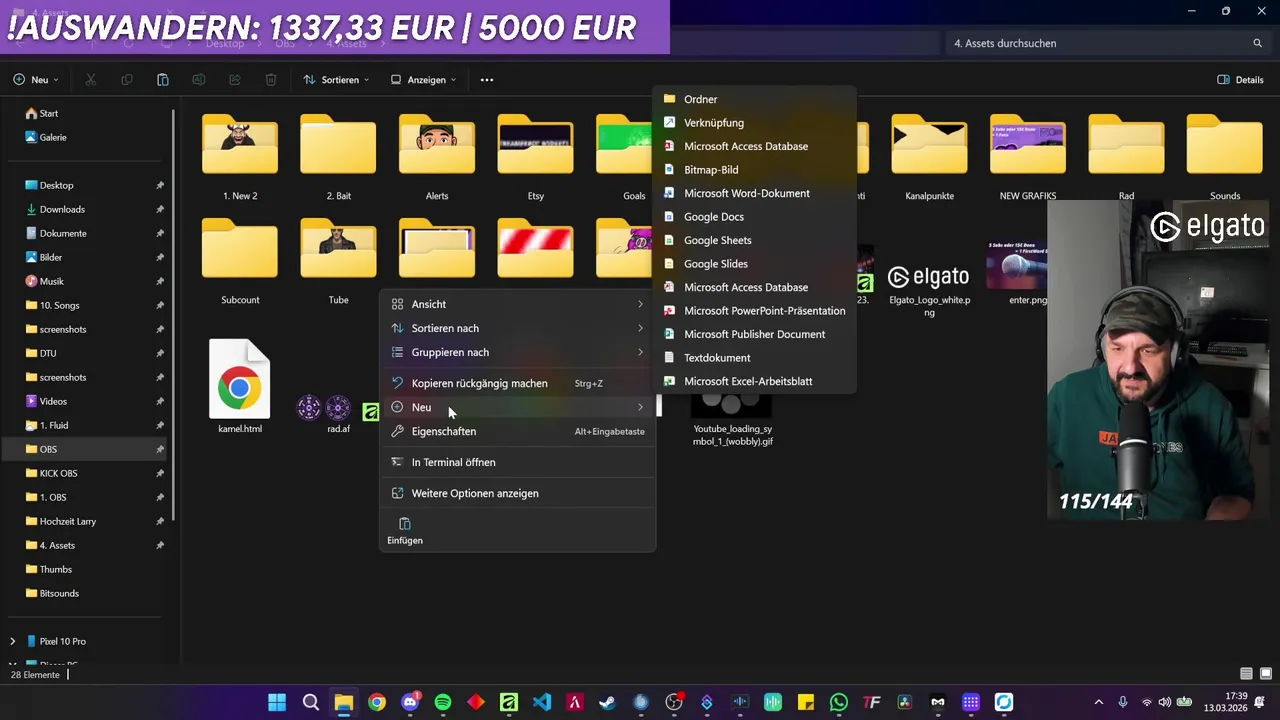Open Steam from the taskbar
Viewport: 1280px width, 720px height.
608,702
